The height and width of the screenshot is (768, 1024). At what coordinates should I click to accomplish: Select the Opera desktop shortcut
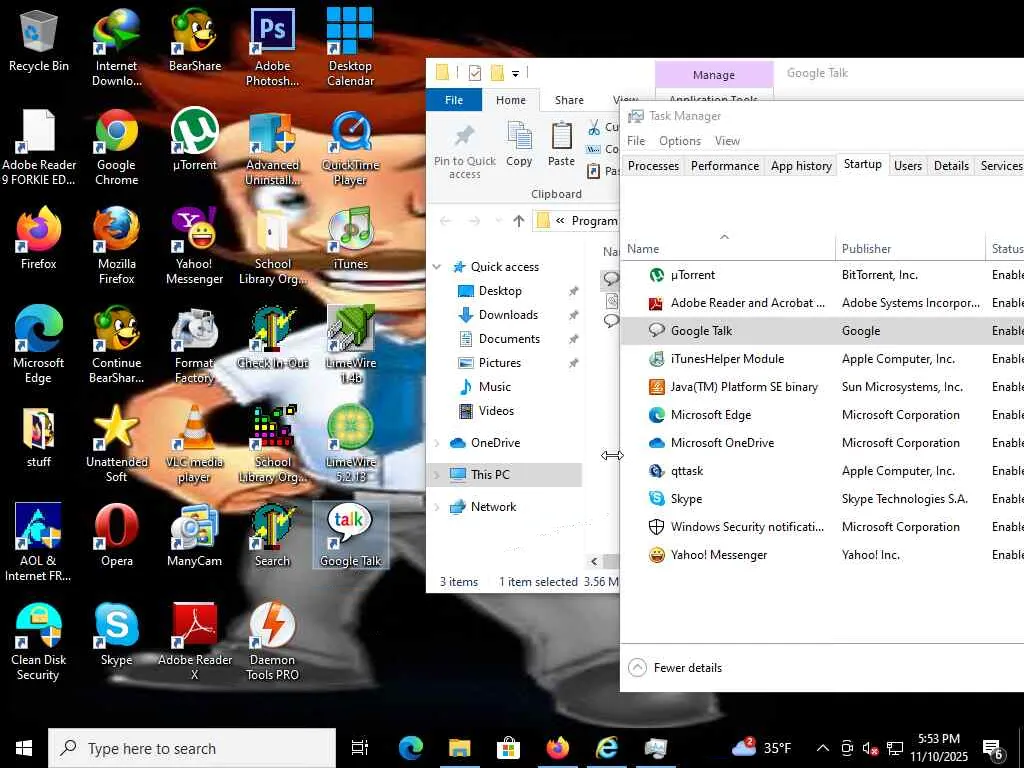[x=116, y=536]
